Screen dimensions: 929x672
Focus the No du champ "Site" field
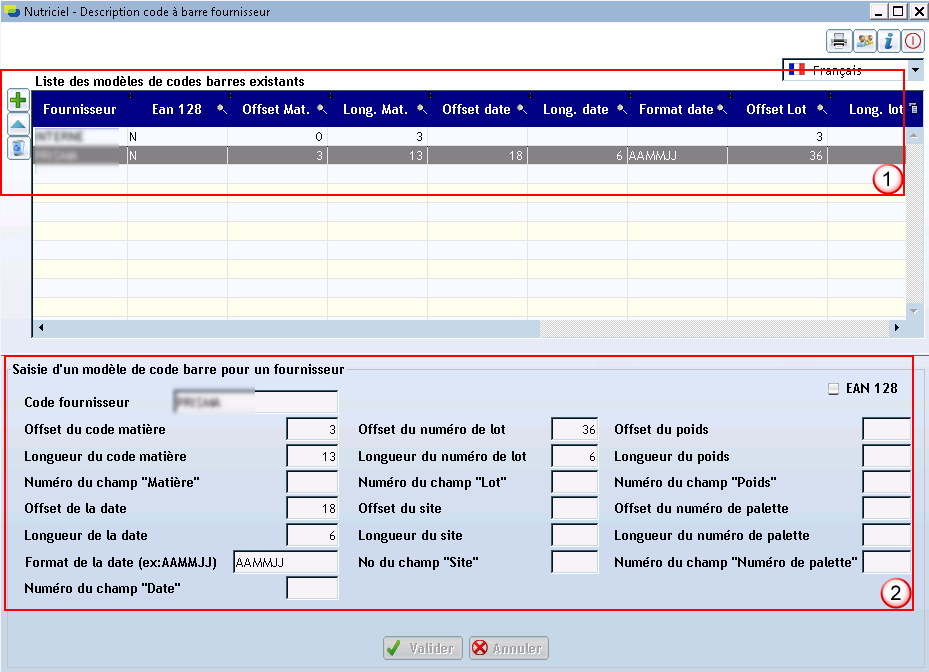click(x=575, y=562)
